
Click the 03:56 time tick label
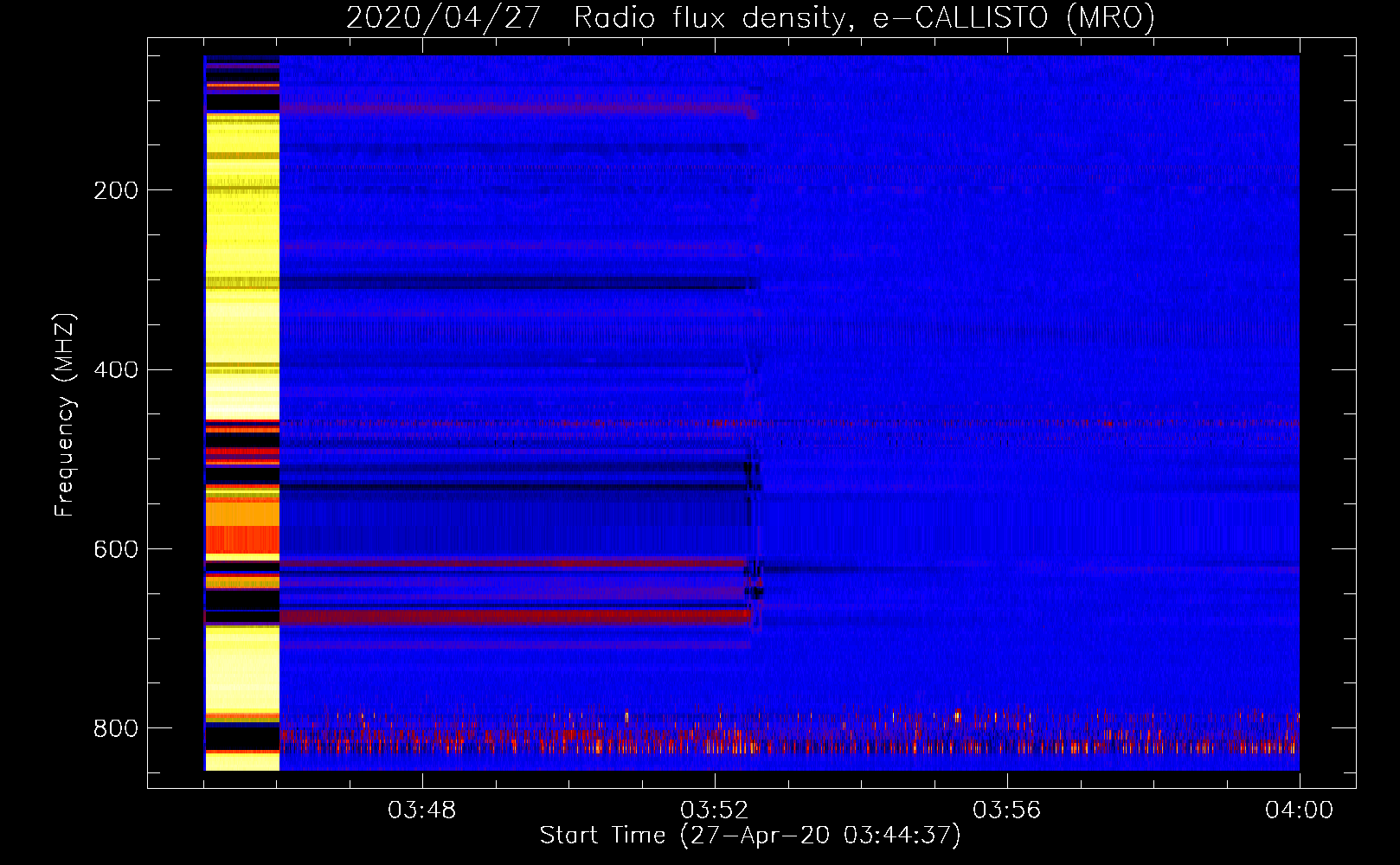1007,811
